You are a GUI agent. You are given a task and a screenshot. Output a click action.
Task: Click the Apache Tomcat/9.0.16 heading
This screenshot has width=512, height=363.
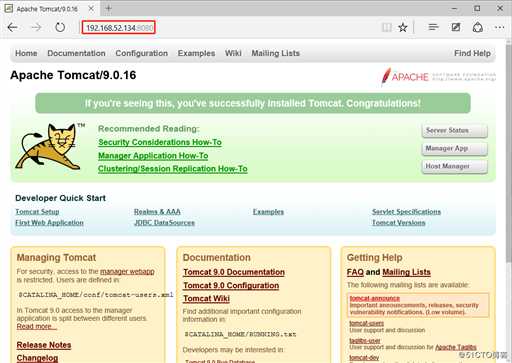pyautogui.click(x=73, y=75)
